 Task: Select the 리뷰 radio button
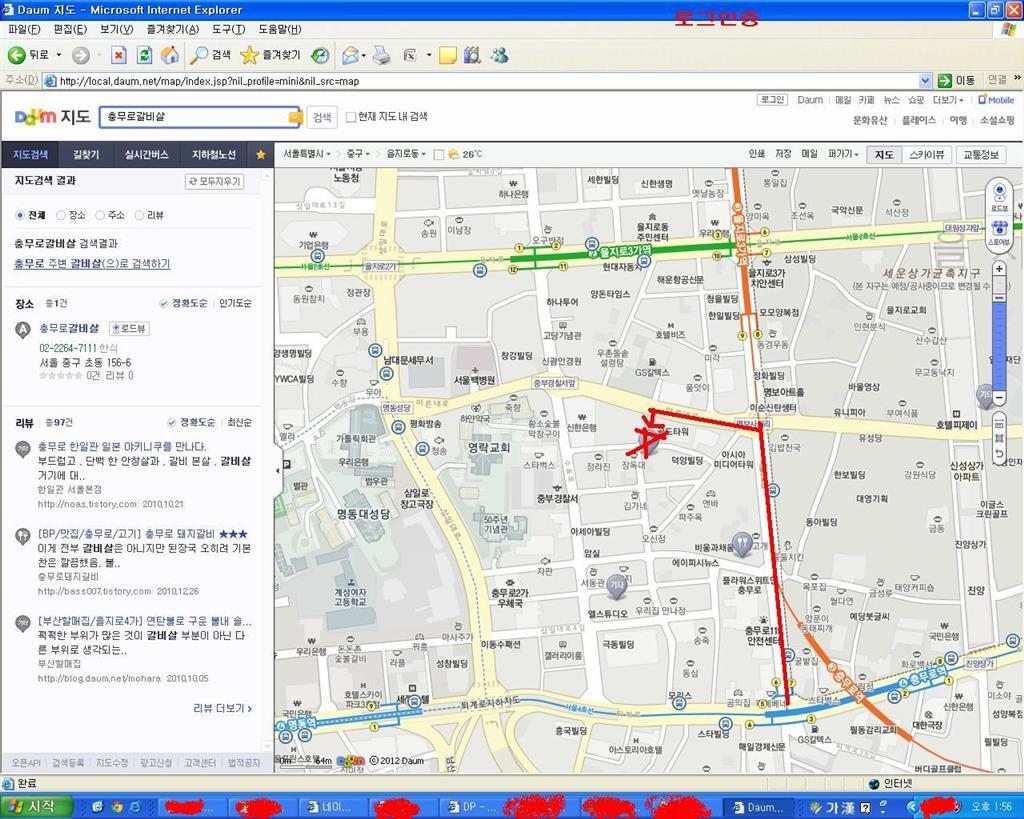[139, 215]
